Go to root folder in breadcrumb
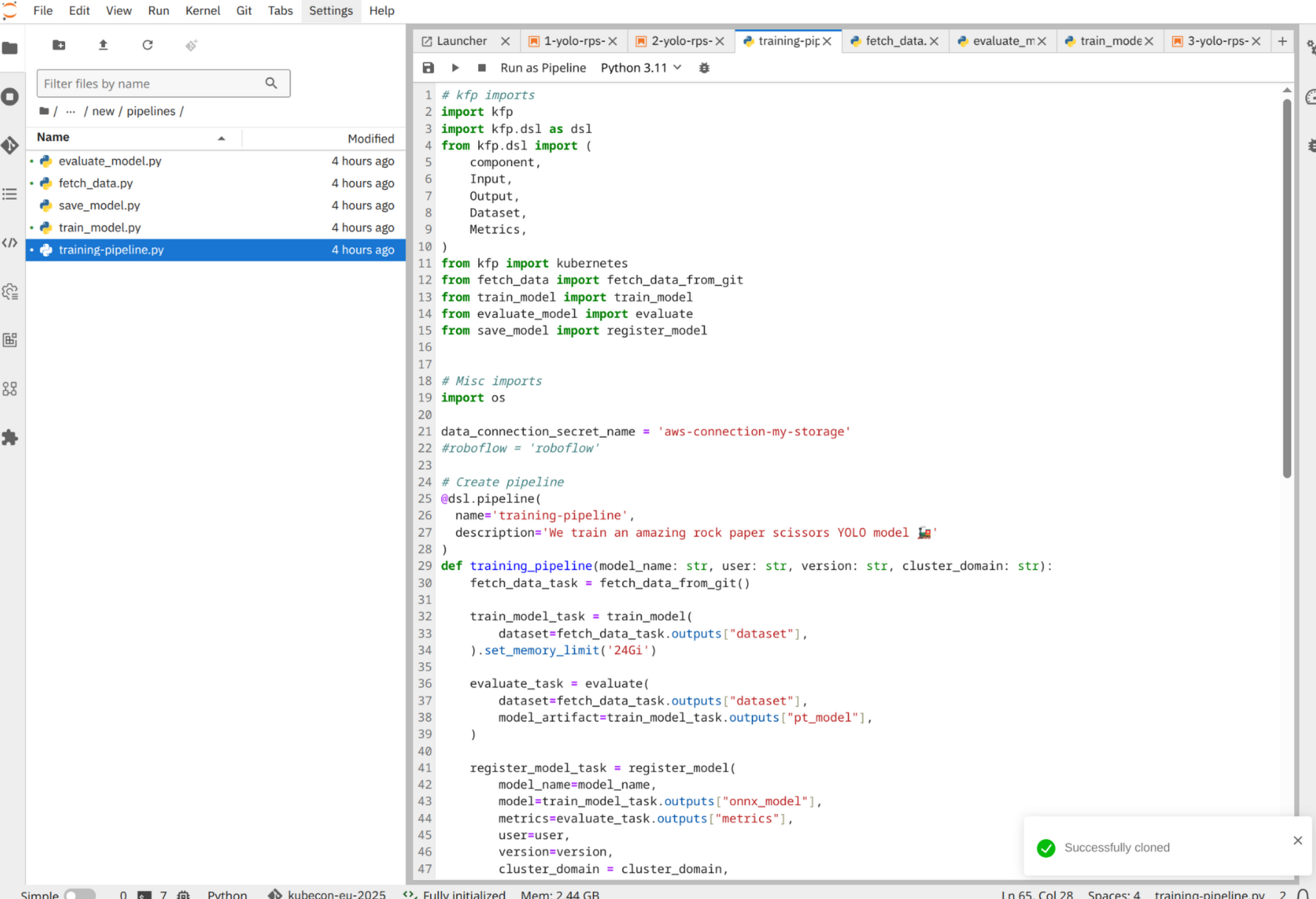Screen dimensions: 1316x899 point(44,111)
